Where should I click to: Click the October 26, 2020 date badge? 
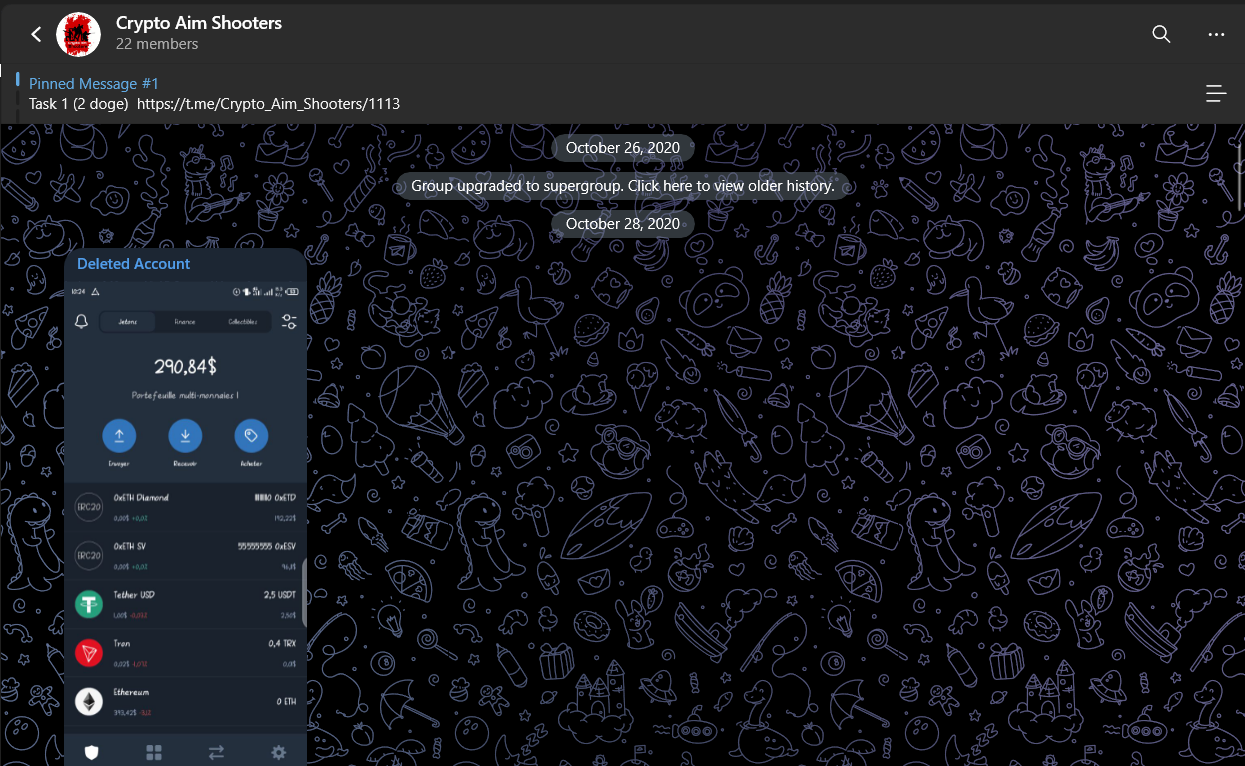[x=622, y=148]
